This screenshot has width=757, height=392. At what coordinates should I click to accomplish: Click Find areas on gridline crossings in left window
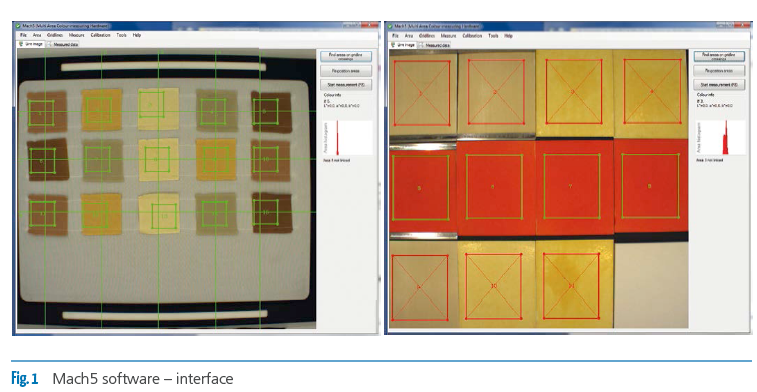click(x=346, y=56)
